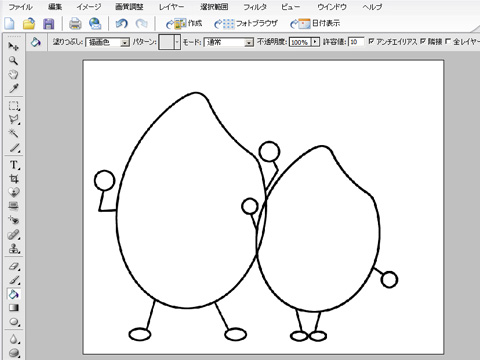Open the 編集 menu

point(55,7)
